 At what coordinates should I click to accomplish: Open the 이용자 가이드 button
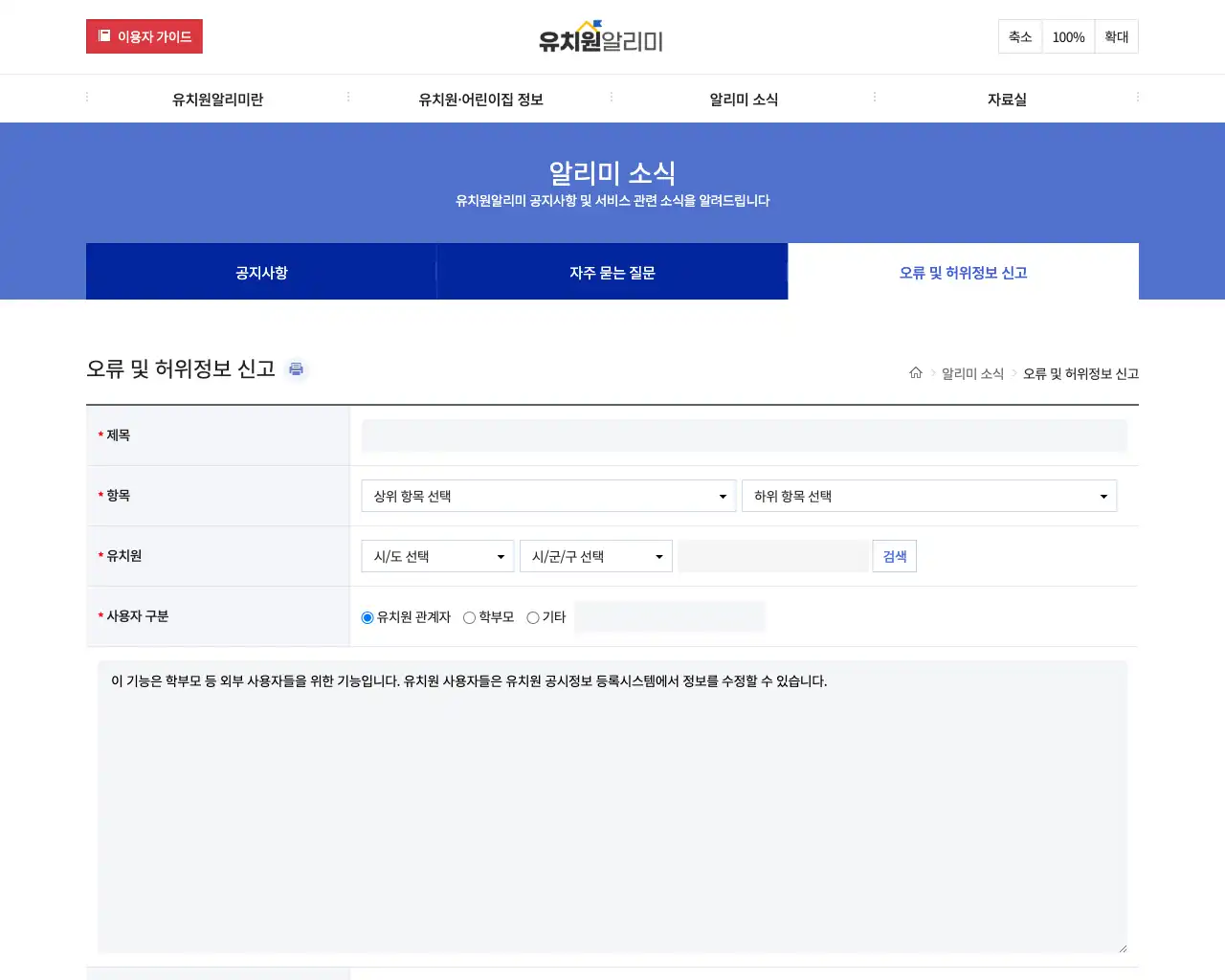(x=145, y=36)
